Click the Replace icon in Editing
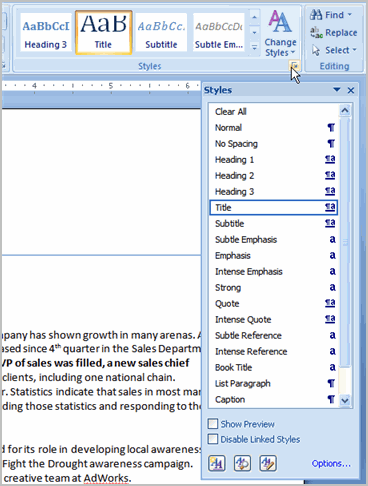Image resolution: width=368 pixels, height=486 pixels. (316, 32)
